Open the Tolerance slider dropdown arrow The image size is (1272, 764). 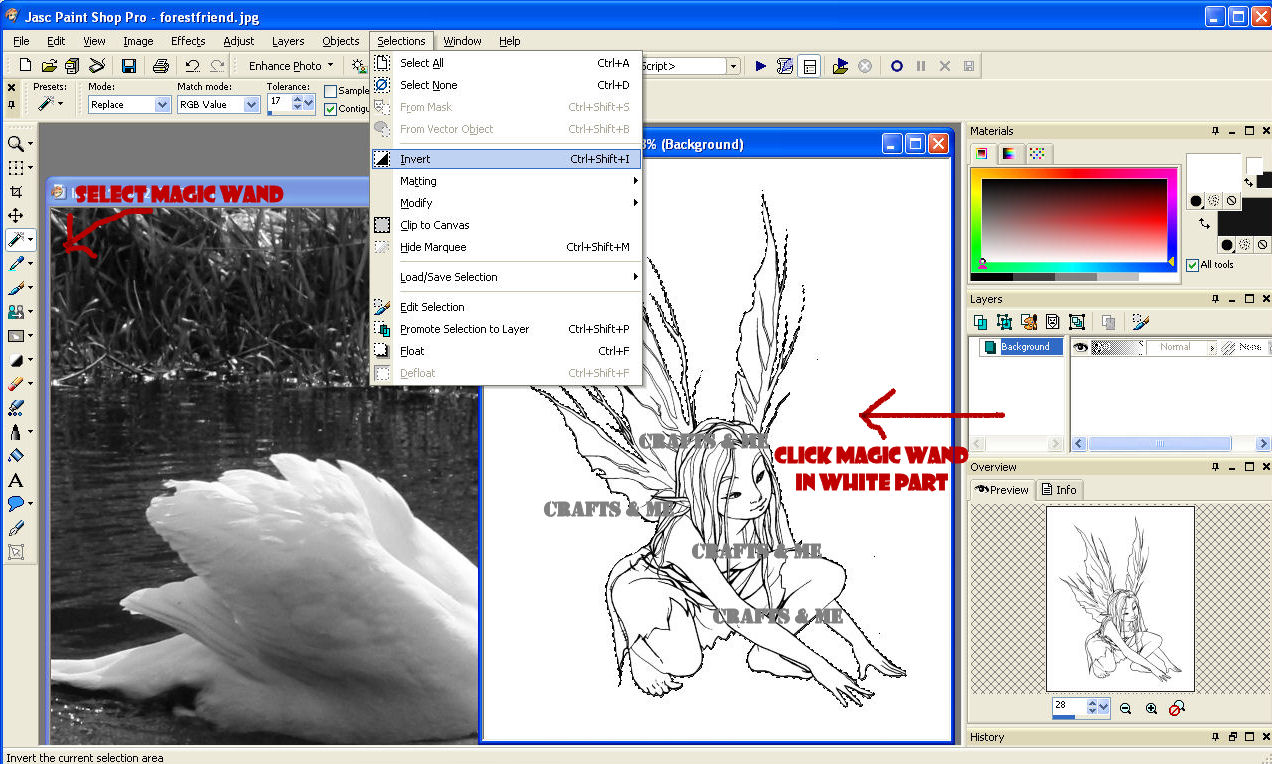pos(310,104)
